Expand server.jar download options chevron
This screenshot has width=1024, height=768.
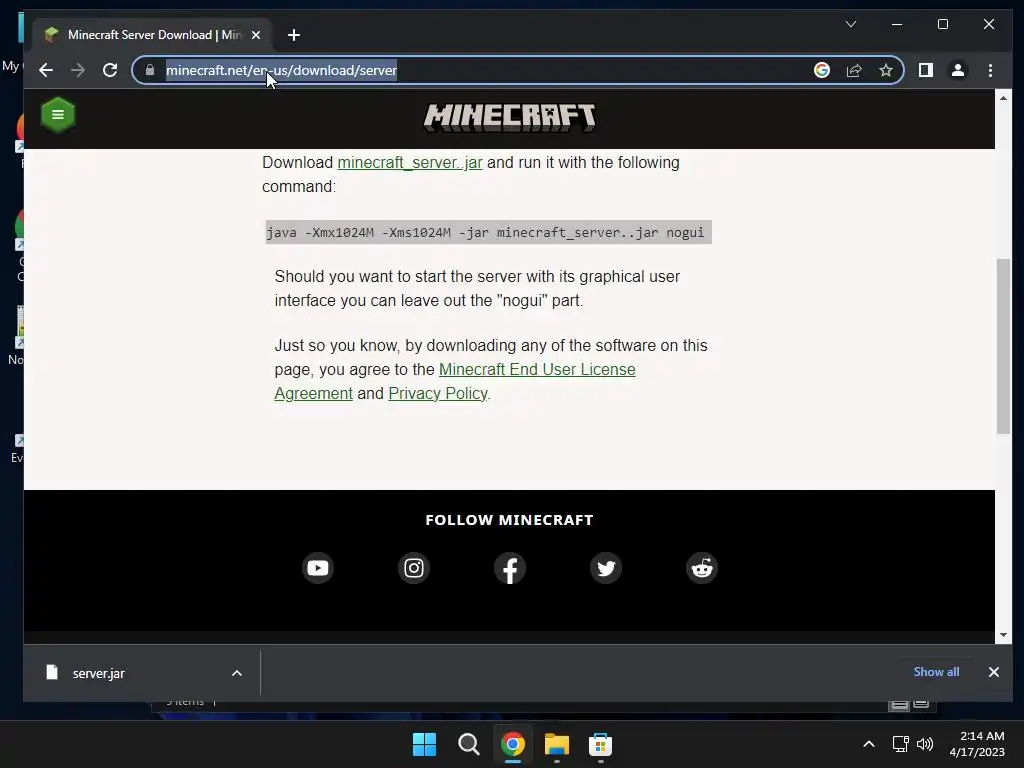[237, 673]
